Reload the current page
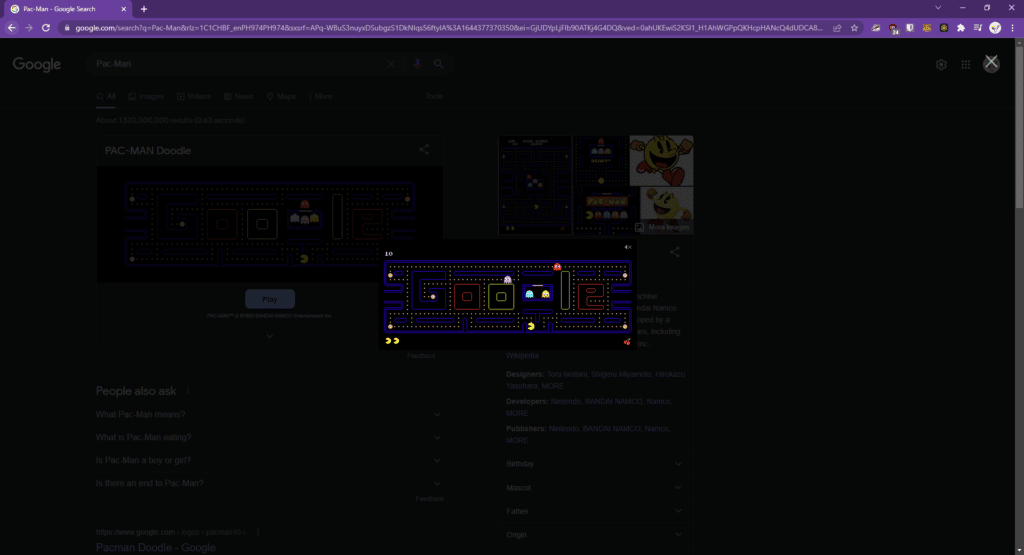Viewport: 1024px width, 555px height. pyautogui.click(x=46, y=28)
